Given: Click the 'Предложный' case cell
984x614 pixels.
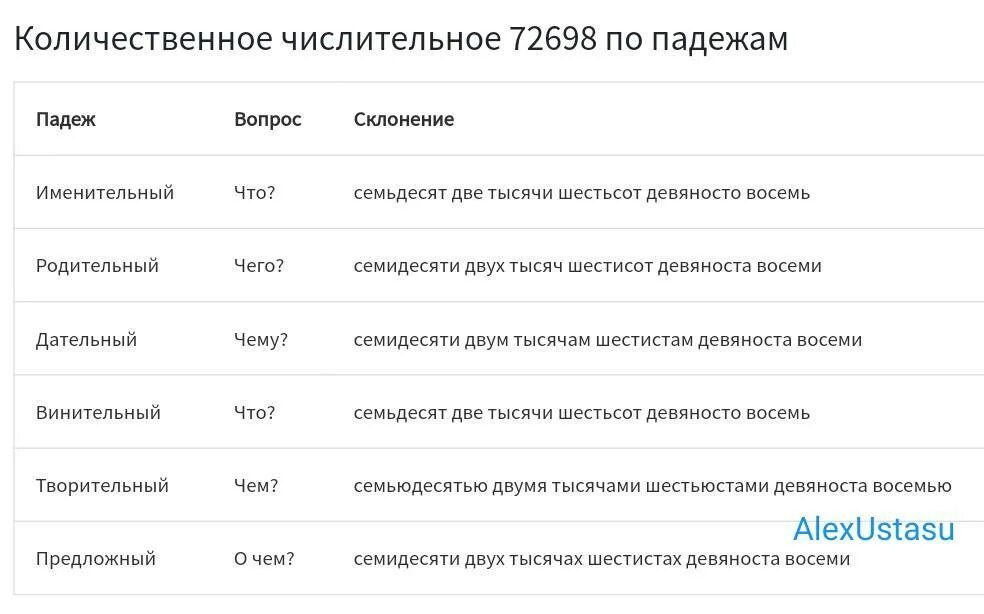Looking at the screenshot, I should click(96, 559).
